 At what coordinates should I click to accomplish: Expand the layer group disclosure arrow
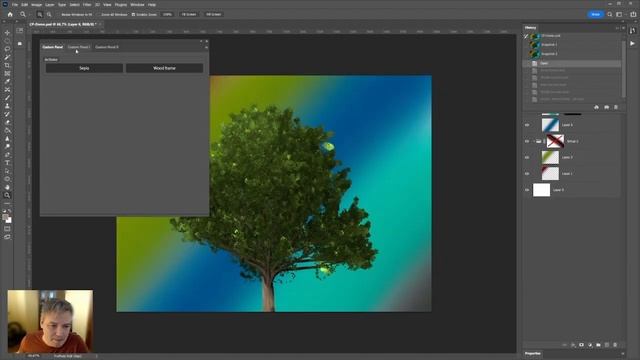533,141
